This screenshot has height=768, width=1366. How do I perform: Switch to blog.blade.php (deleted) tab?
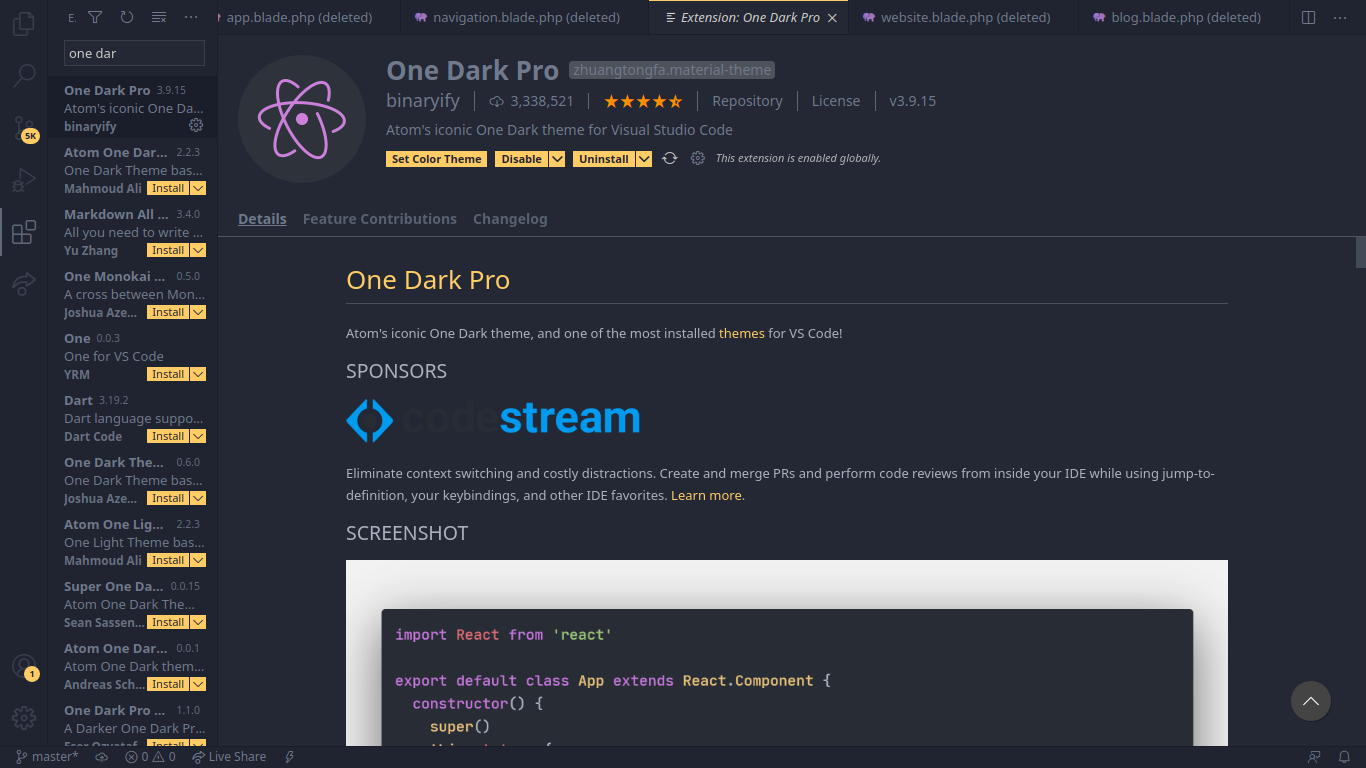click(x=1183, y=17)
